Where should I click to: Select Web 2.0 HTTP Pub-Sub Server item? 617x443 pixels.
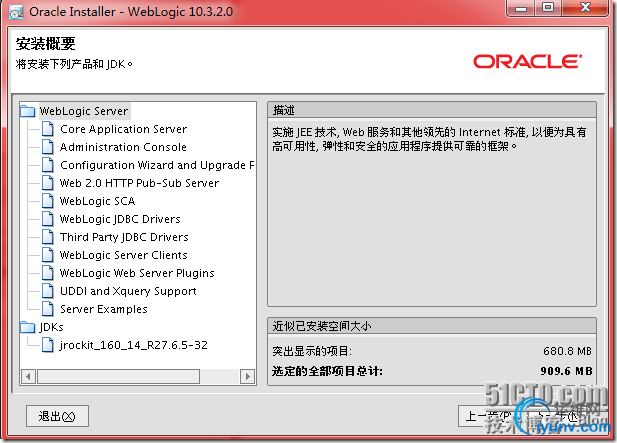[x=139, y=183]
